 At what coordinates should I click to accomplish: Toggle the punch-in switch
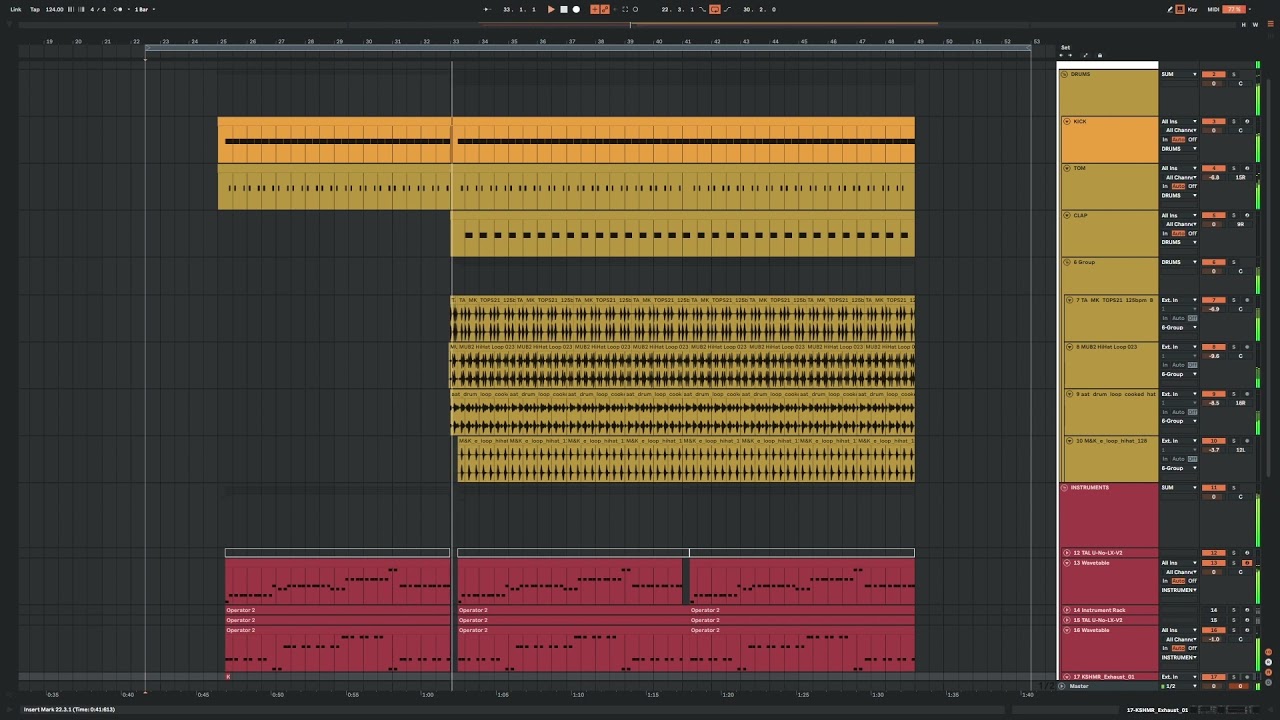[x=702, y=9]
